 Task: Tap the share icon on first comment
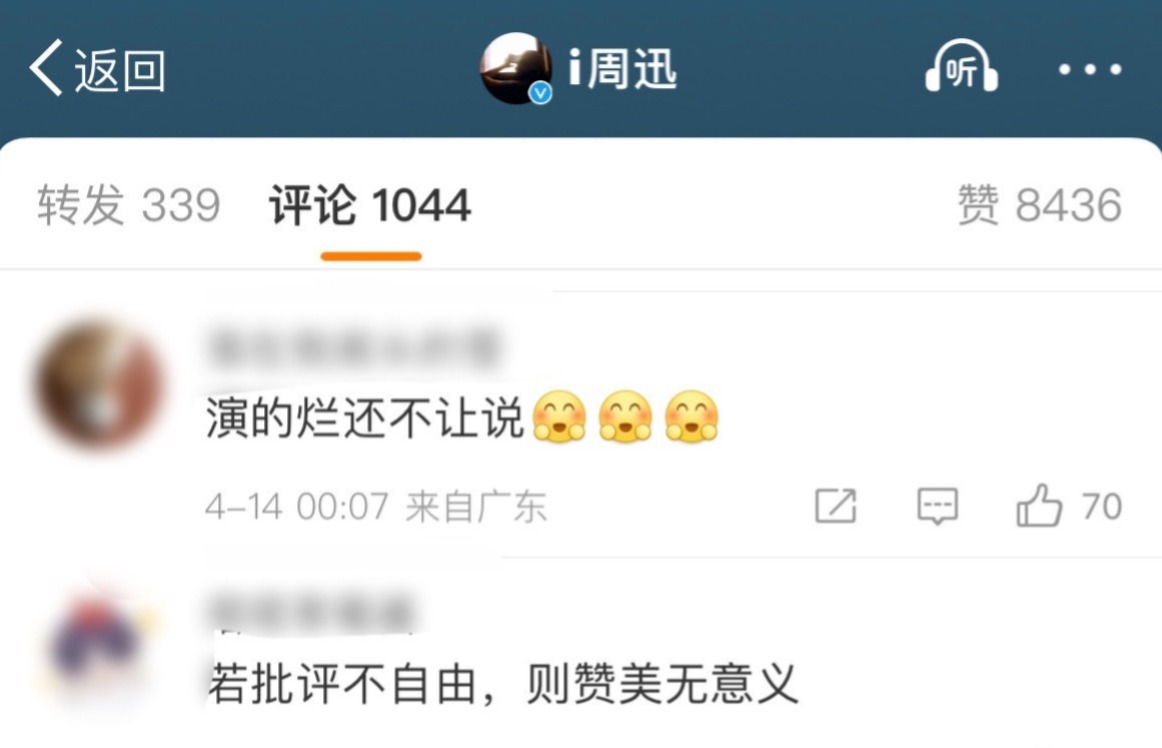[x=835, y=506]
